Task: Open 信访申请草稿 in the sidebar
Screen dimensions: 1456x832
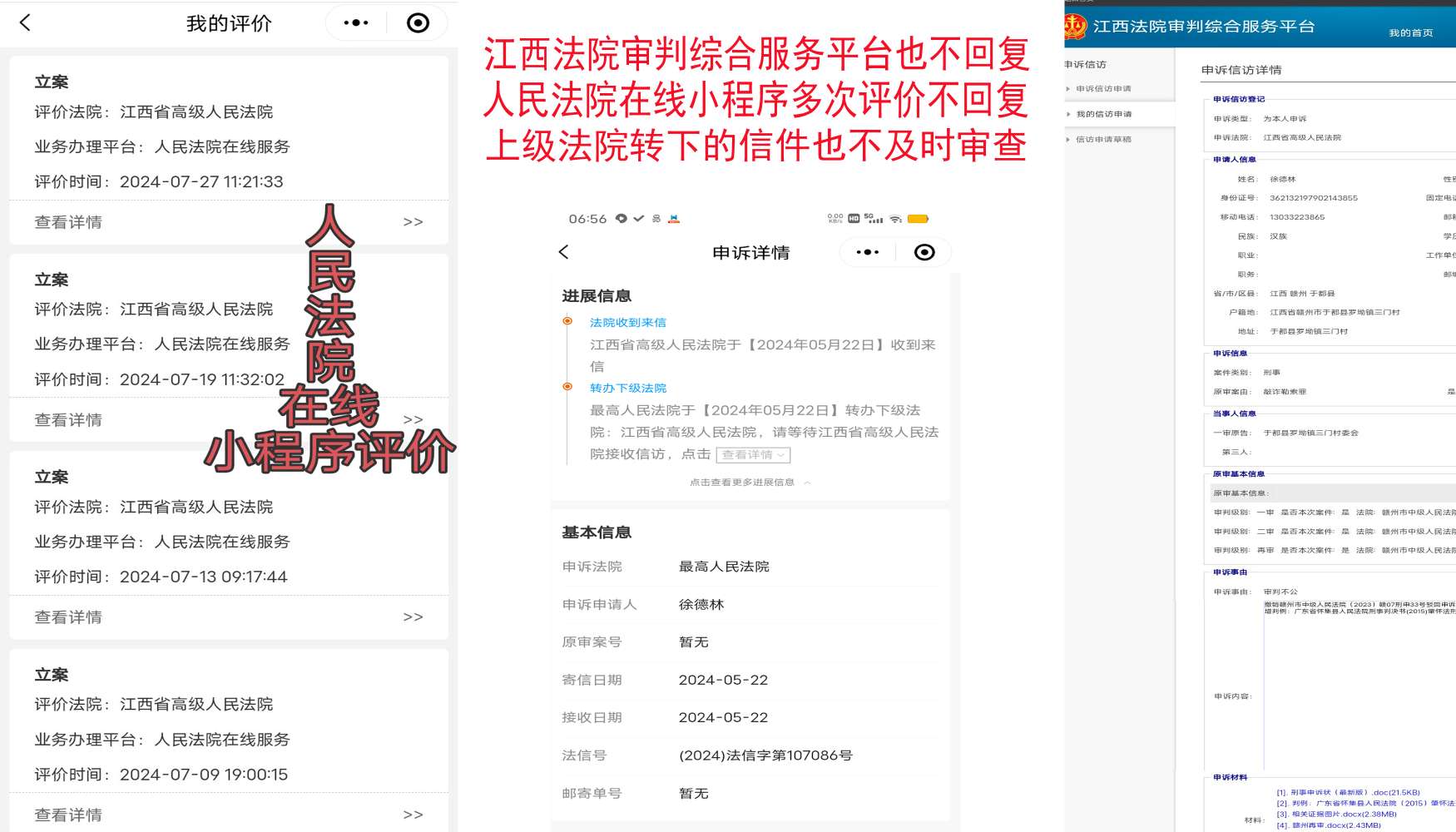Action: pos(1103,140)
